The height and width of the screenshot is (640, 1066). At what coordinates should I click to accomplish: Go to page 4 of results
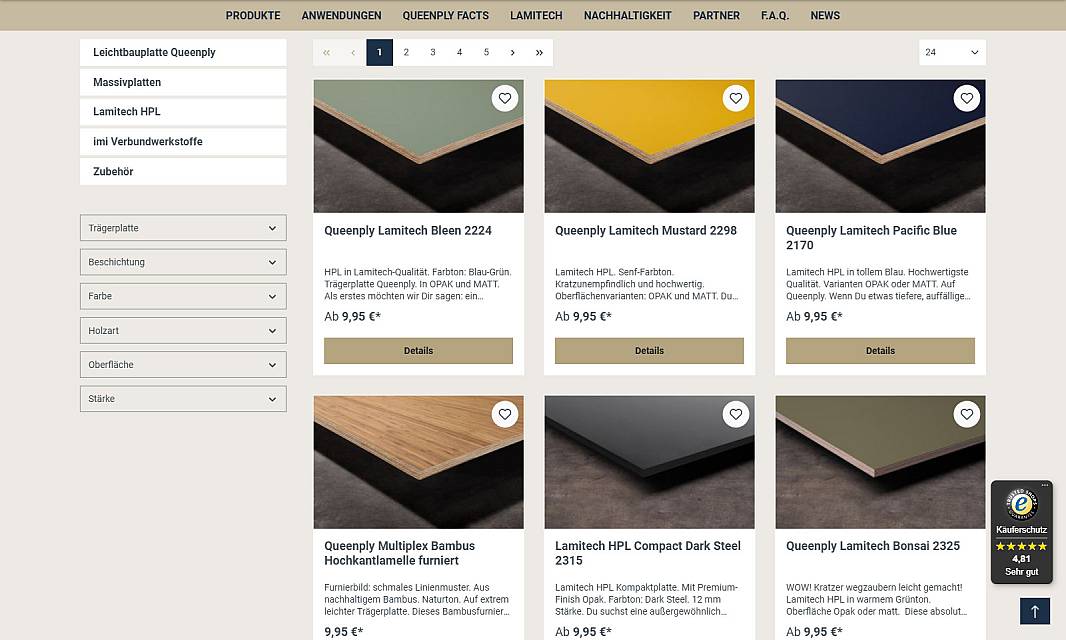pyautogui.click(x=460, y=52)
